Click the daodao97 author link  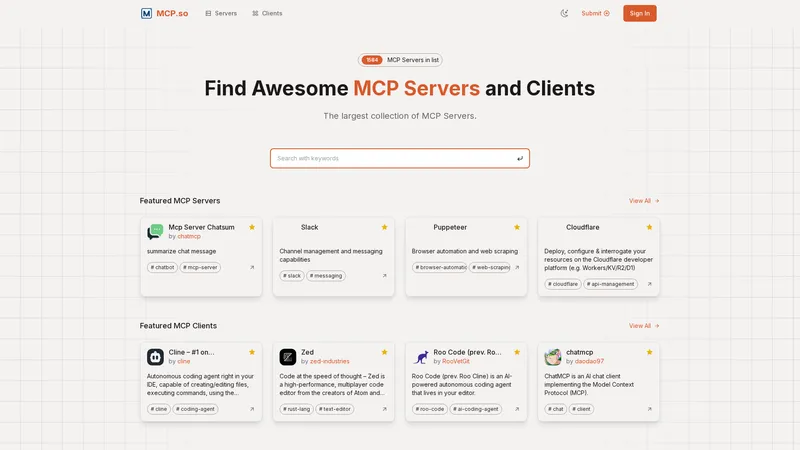point(589,361)
